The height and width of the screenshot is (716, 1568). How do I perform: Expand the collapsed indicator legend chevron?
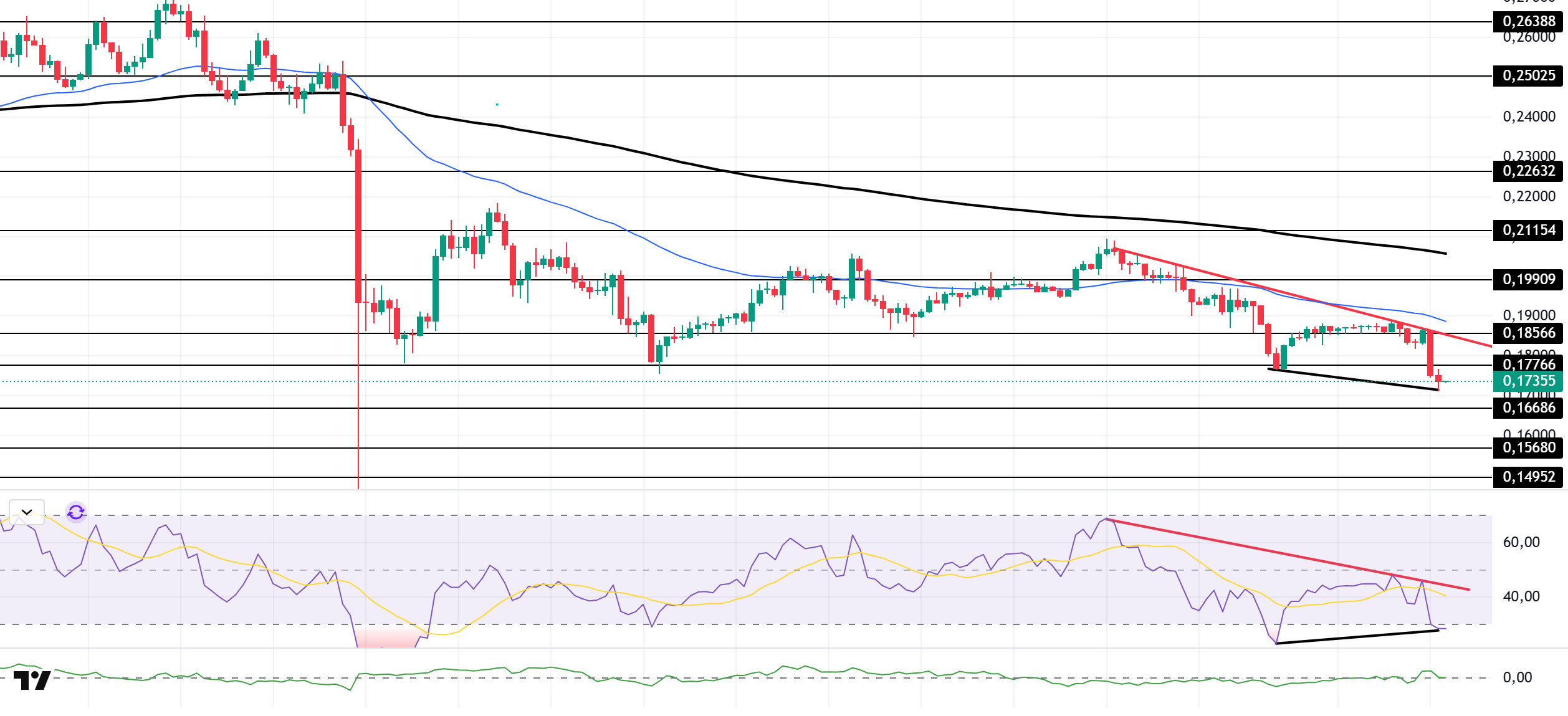click(27, 512)
